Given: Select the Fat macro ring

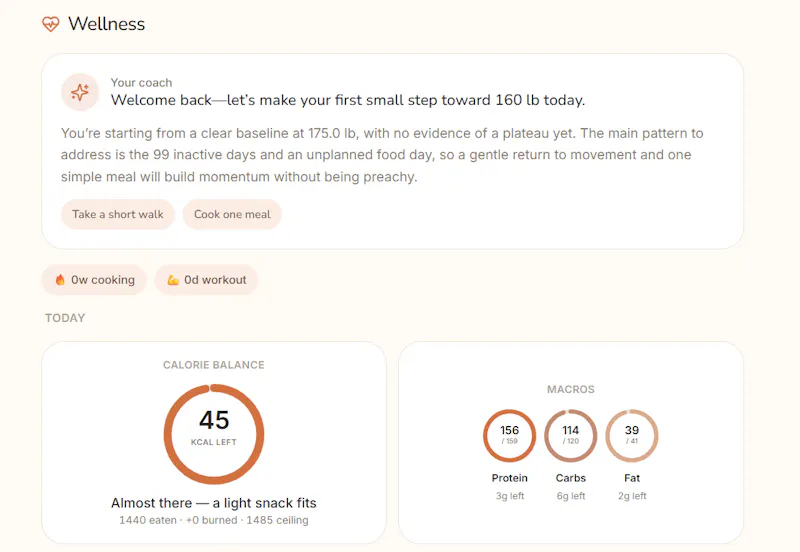Looking at the screenshot, I should click(x=632, y=436).
